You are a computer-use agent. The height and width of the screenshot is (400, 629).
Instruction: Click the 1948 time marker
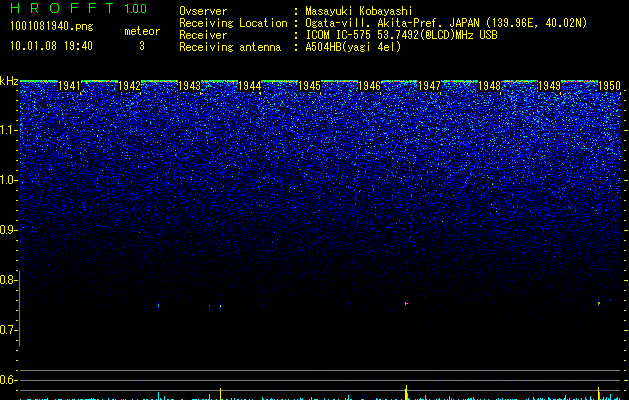pos(490,86)
